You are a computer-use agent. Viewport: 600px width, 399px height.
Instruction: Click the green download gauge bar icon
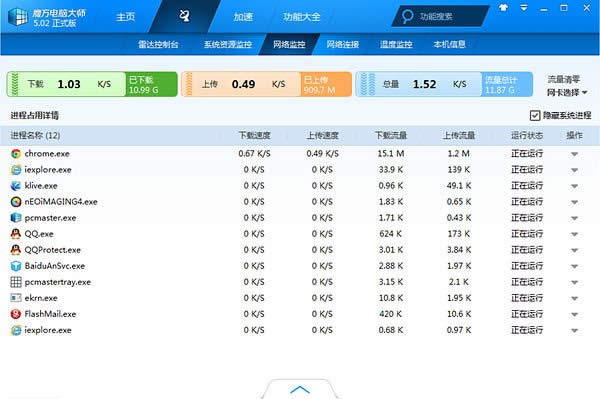(x=15, y=84)
